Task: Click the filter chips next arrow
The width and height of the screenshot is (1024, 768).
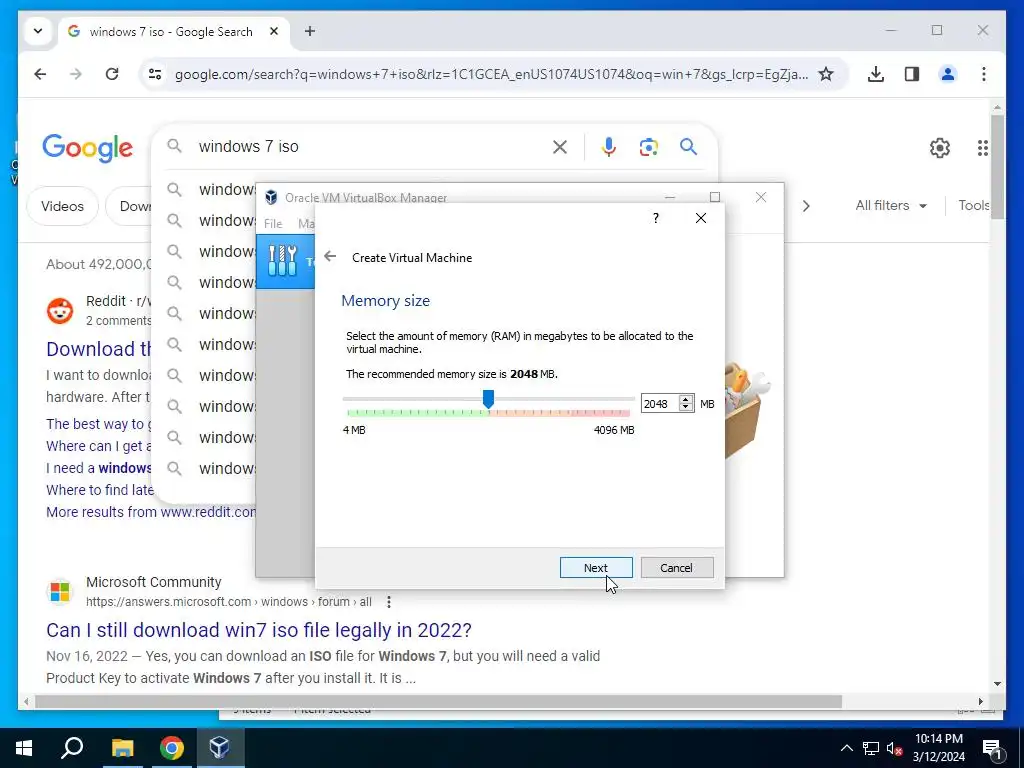Action: tap(807, 206)
